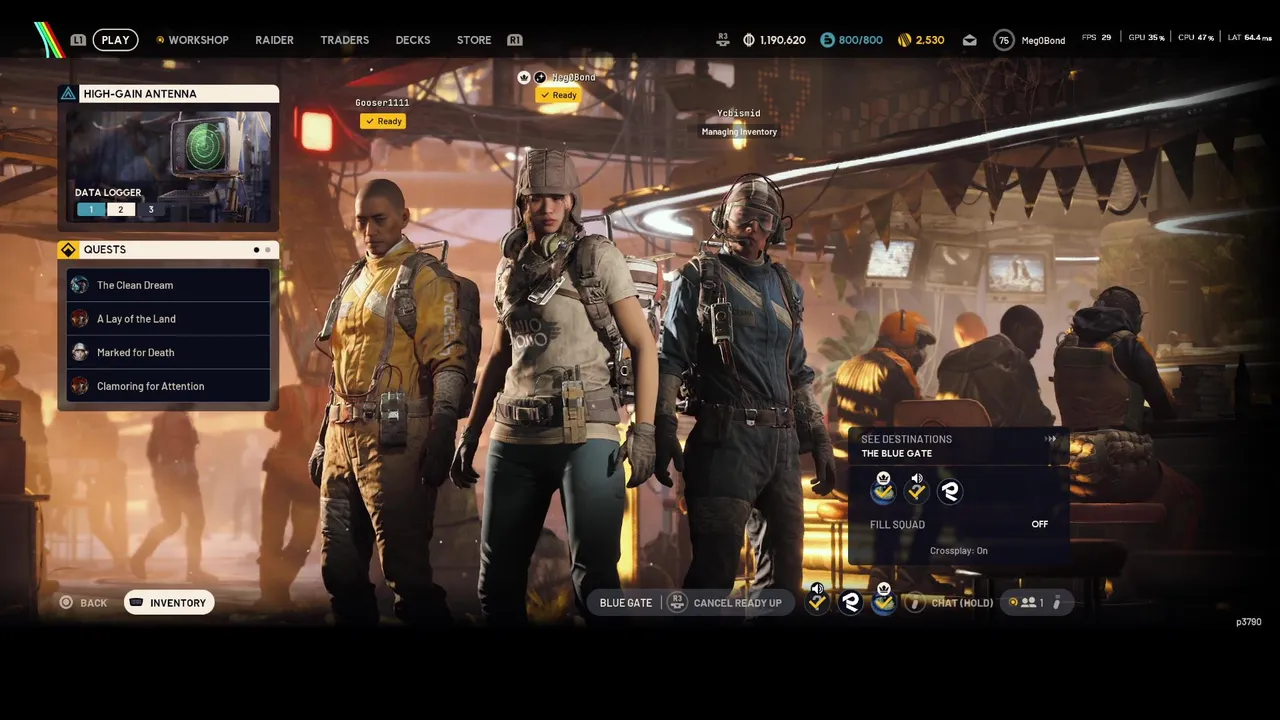Click the Back circle icon

[66, 603]
